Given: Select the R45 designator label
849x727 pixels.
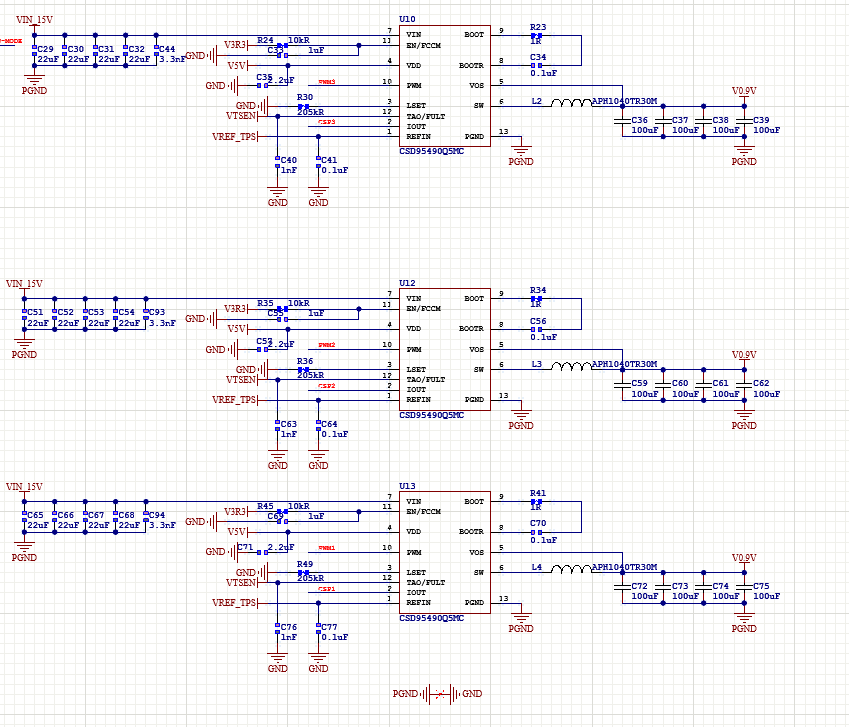Looking at the screenshot, I should point(265,507).
